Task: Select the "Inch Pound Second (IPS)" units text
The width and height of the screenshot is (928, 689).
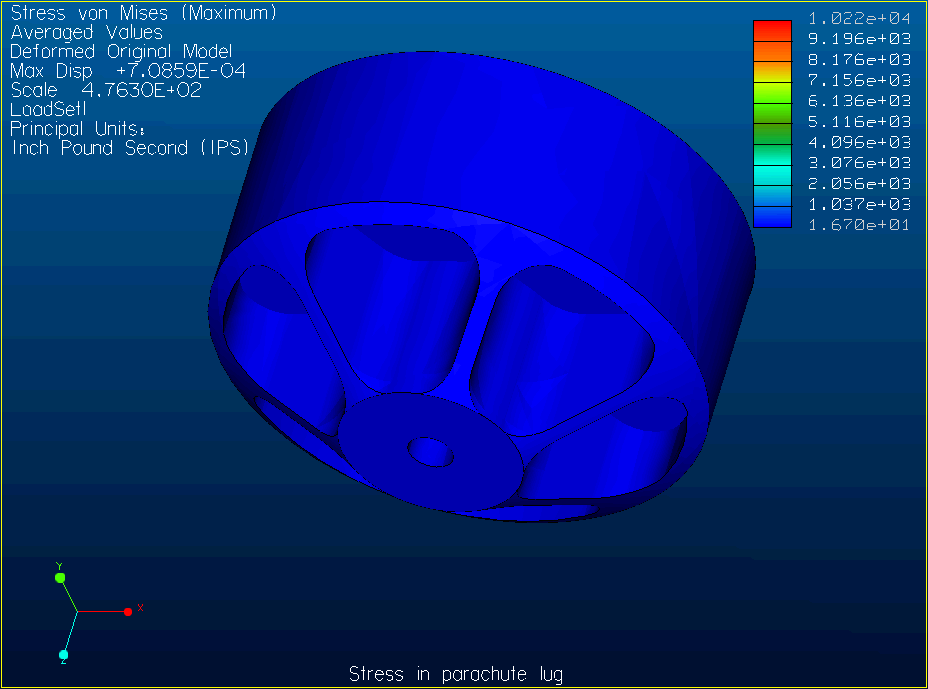Action: [x=130, y=148]
